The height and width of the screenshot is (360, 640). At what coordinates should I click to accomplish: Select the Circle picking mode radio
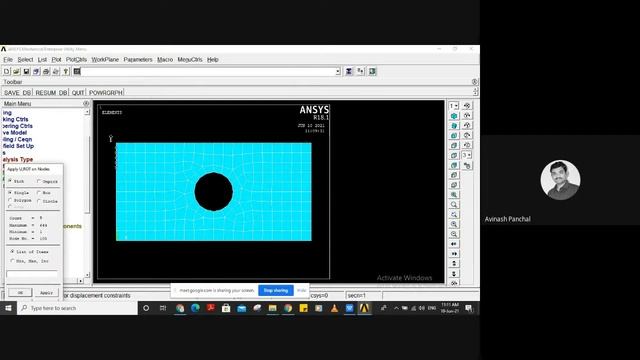(39, 201)
